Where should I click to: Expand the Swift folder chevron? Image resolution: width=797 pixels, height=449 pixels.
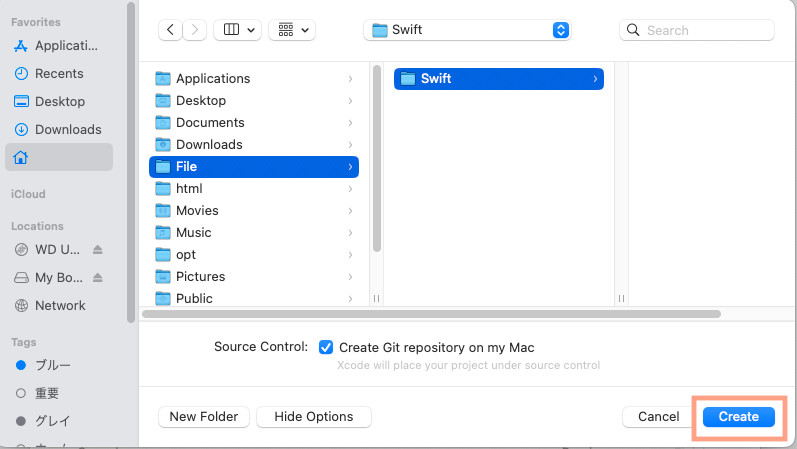point(596,78)
